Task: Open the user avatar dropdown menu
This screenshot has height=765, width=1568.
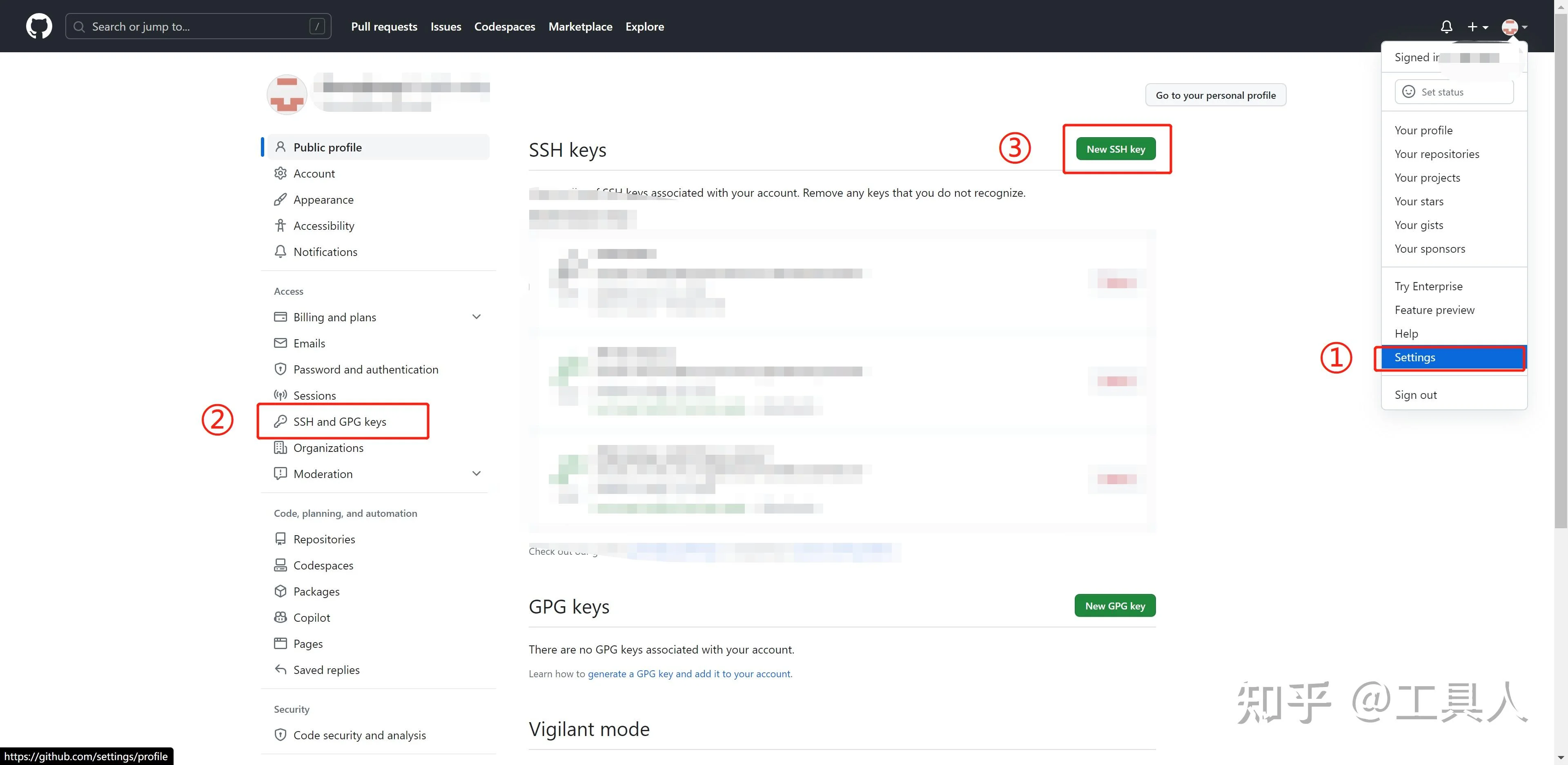Action: 1514,27
